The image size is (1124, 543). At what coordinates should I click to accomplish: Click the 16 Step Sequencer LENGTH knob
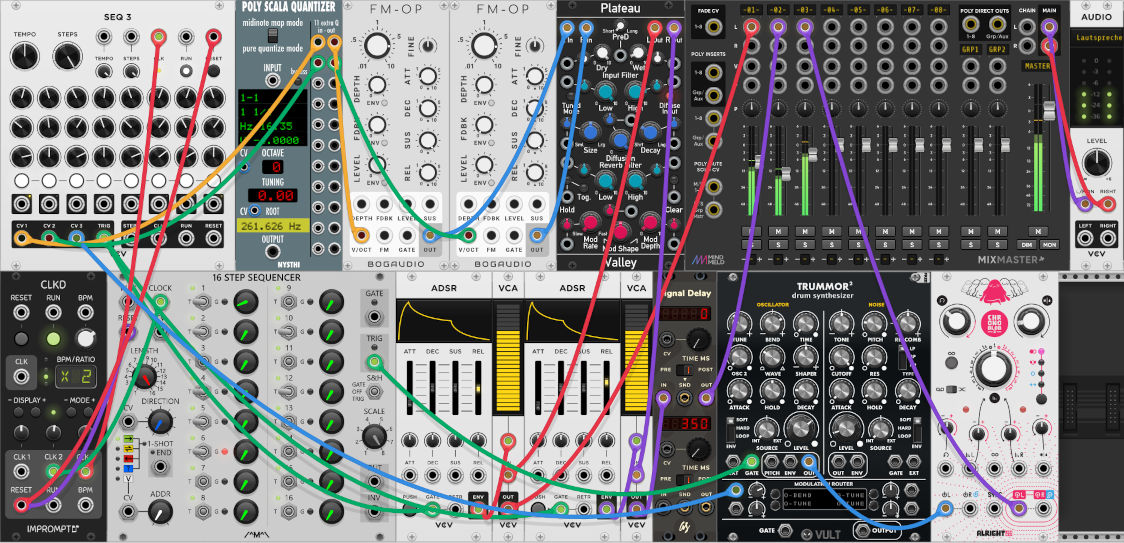tap(146, 375)
